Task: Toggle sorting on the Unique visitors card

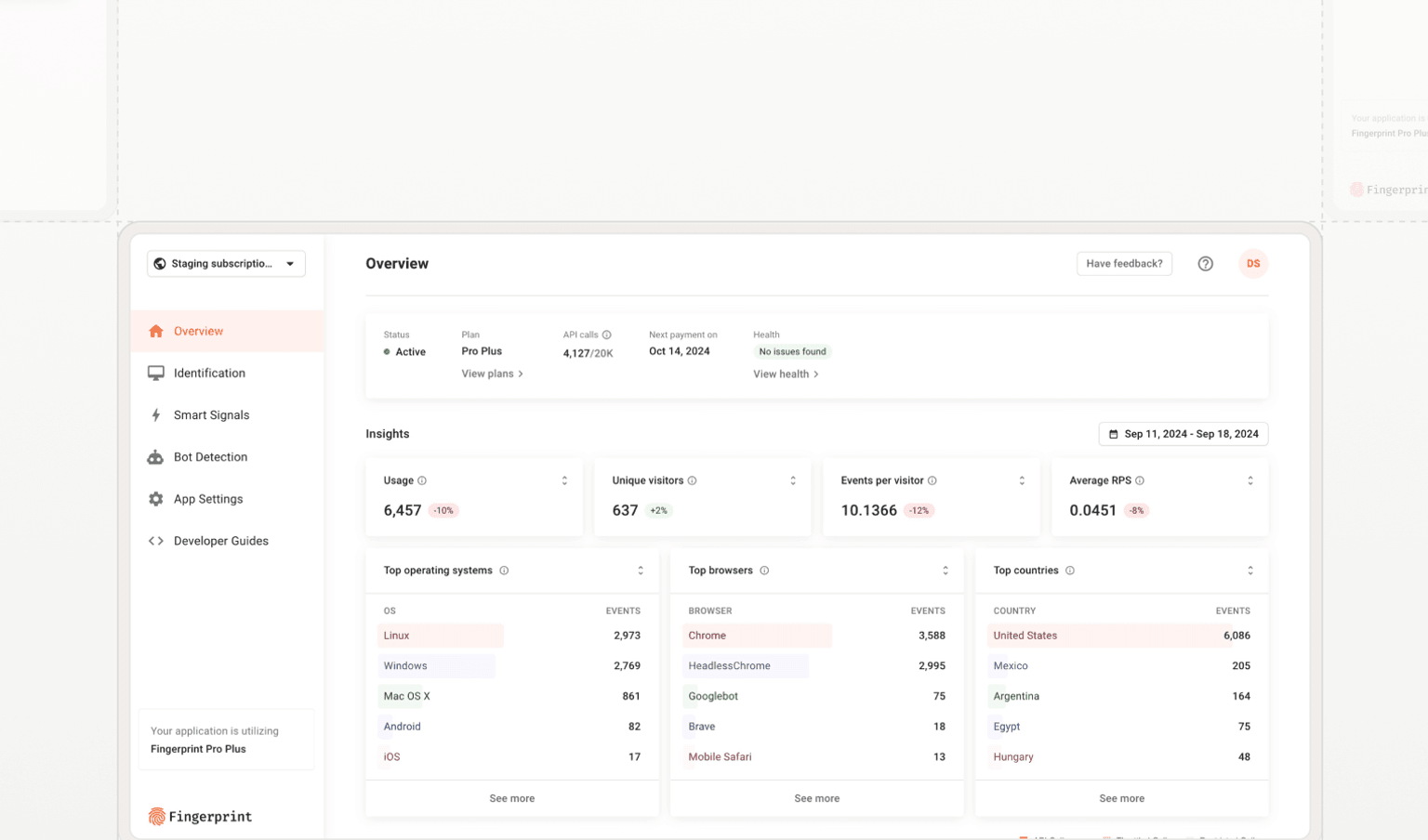Action: (793, 479)
